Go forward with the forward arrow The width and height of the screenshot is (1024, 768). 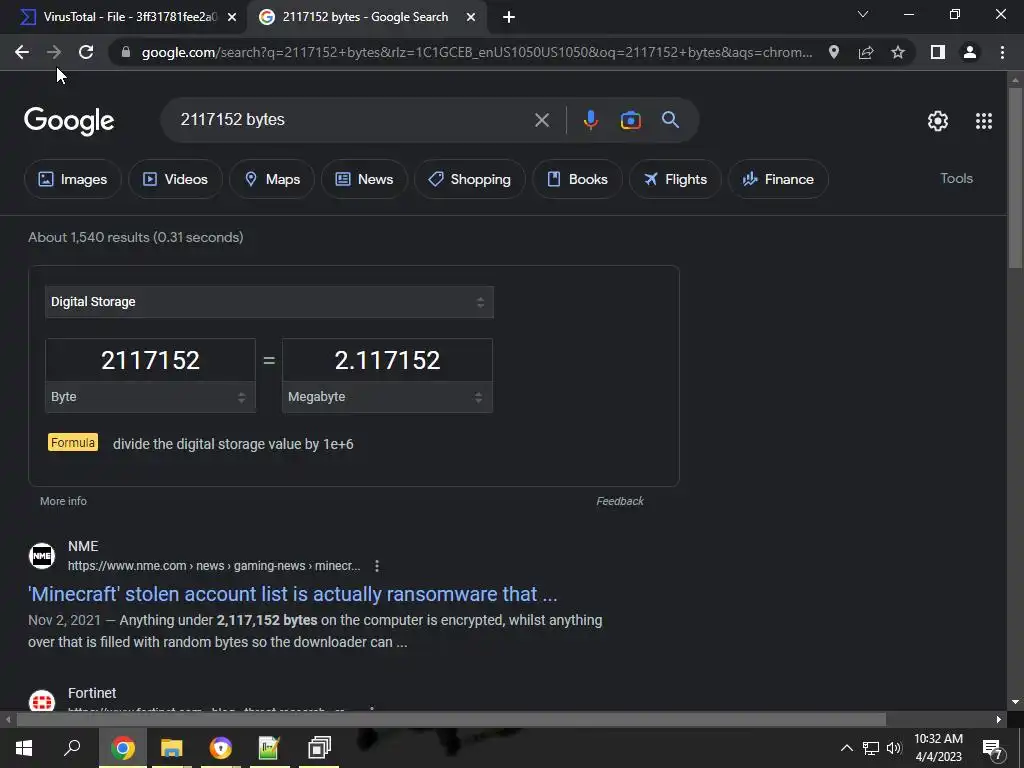[x=54, y=52]
